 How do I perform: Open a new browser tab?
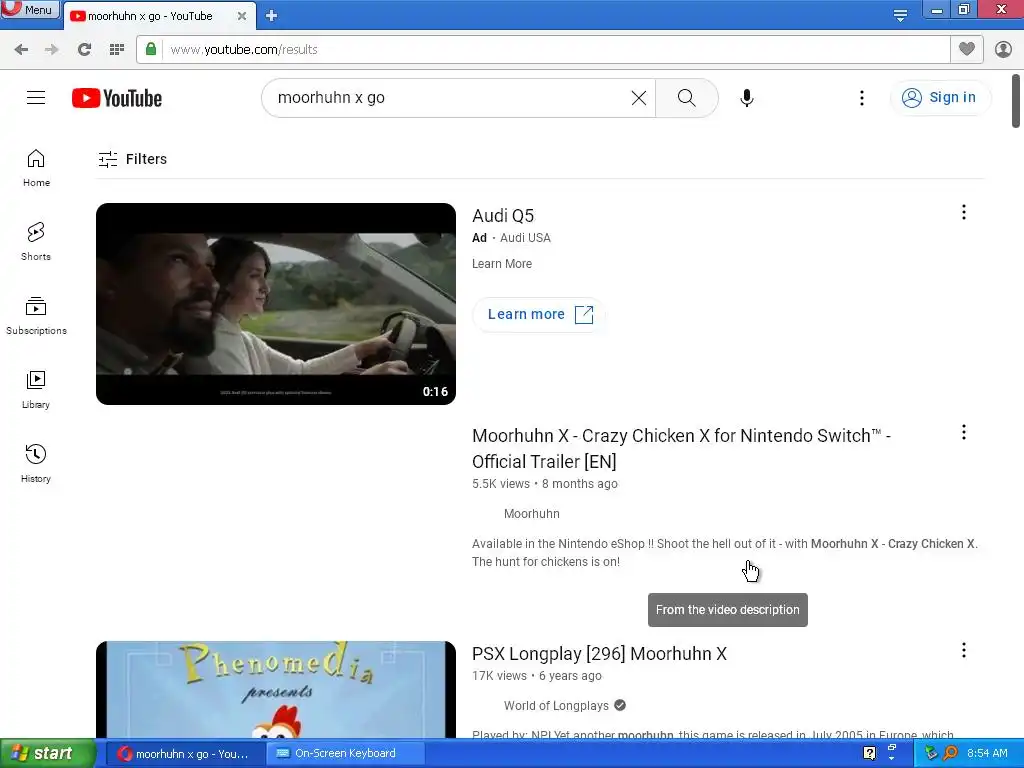(x=272, y=16)
